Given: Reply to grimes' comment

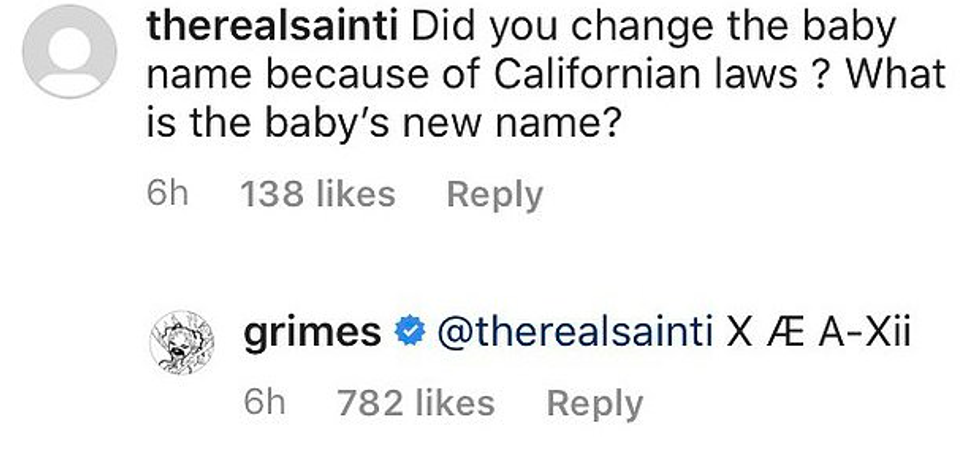Looking at the screenshot, I should pyautogui.click(x=594, y=403).
